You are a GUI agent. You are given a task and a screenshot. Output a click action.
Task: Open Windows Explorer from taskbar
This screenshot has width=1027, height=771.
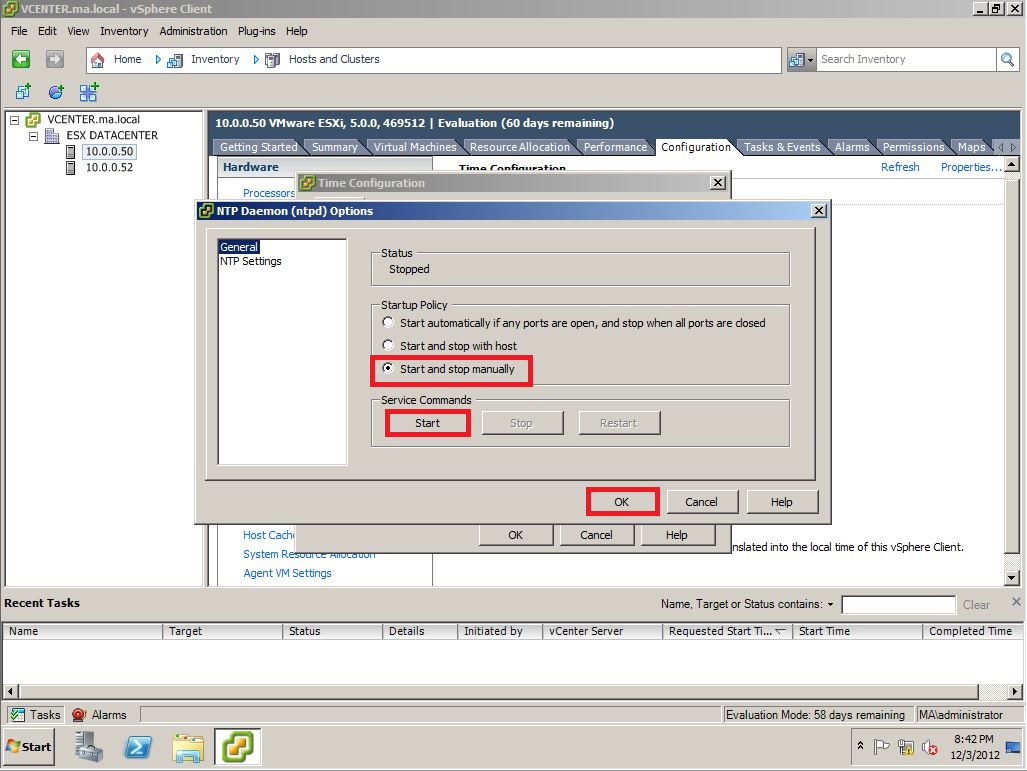pyautogui.click(x=188, y=747)
